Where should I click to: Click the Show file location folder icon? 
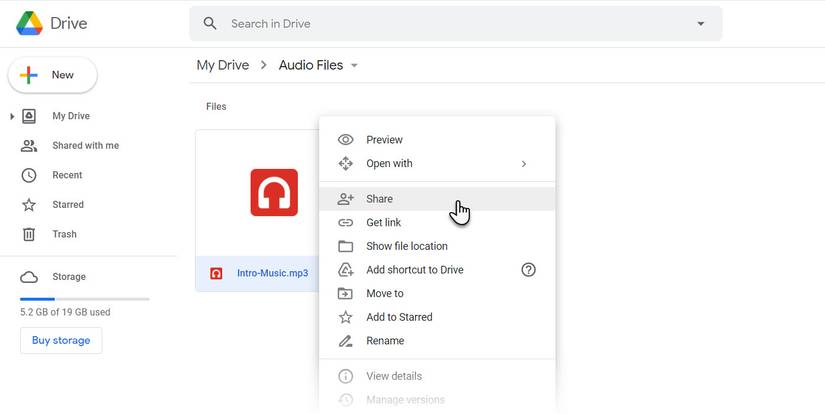345,246
